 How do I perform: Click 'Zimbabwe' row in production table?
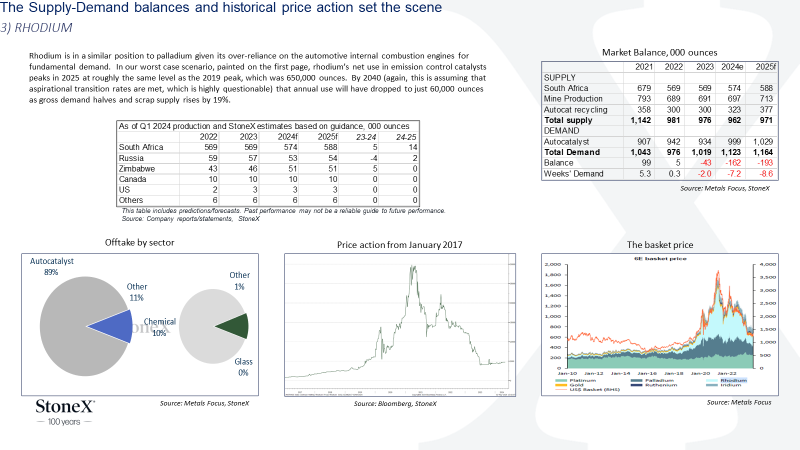268,169
